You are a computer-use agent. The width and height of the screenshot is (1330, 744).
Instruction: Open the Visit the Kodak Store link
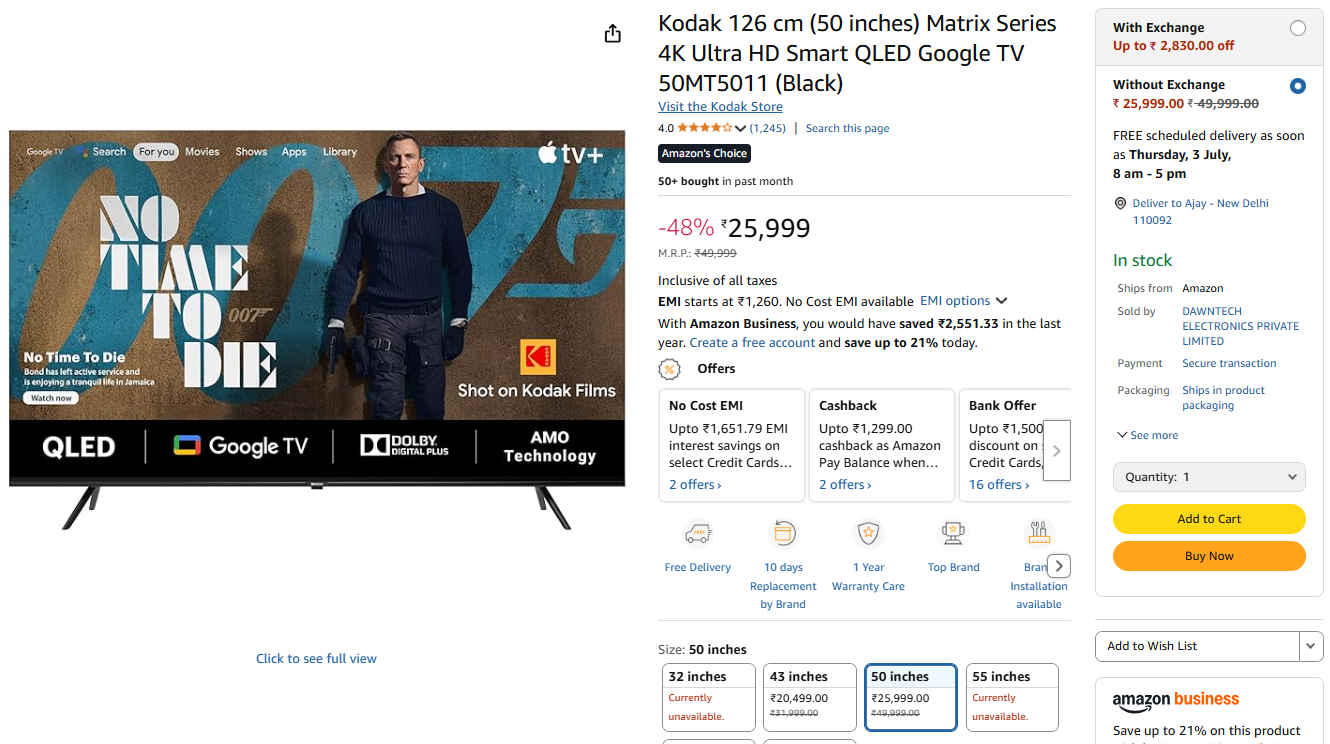720,107
